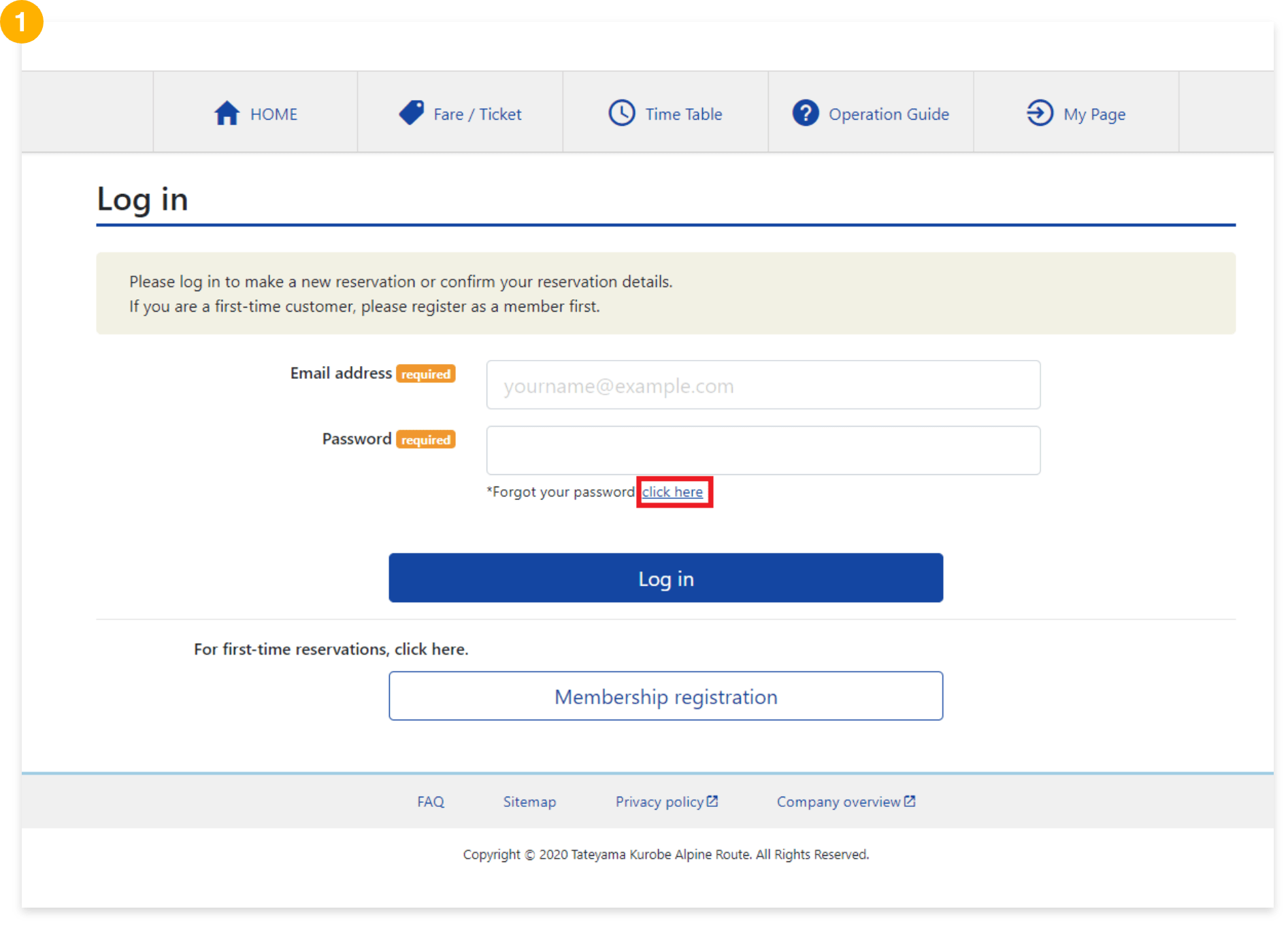Click '*Forgot your password' text
This screenshot has height=926, width=1288.
click(561, 492)
